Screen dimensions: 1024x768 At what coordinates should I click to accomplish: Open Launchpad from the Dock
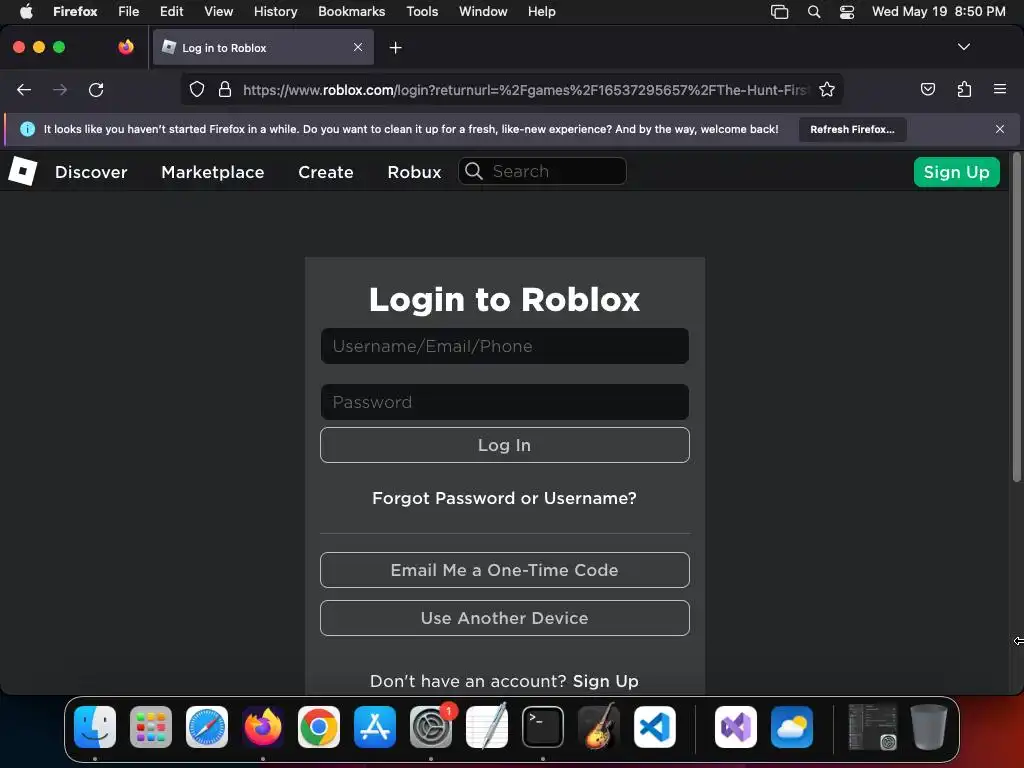coord(151,727)
